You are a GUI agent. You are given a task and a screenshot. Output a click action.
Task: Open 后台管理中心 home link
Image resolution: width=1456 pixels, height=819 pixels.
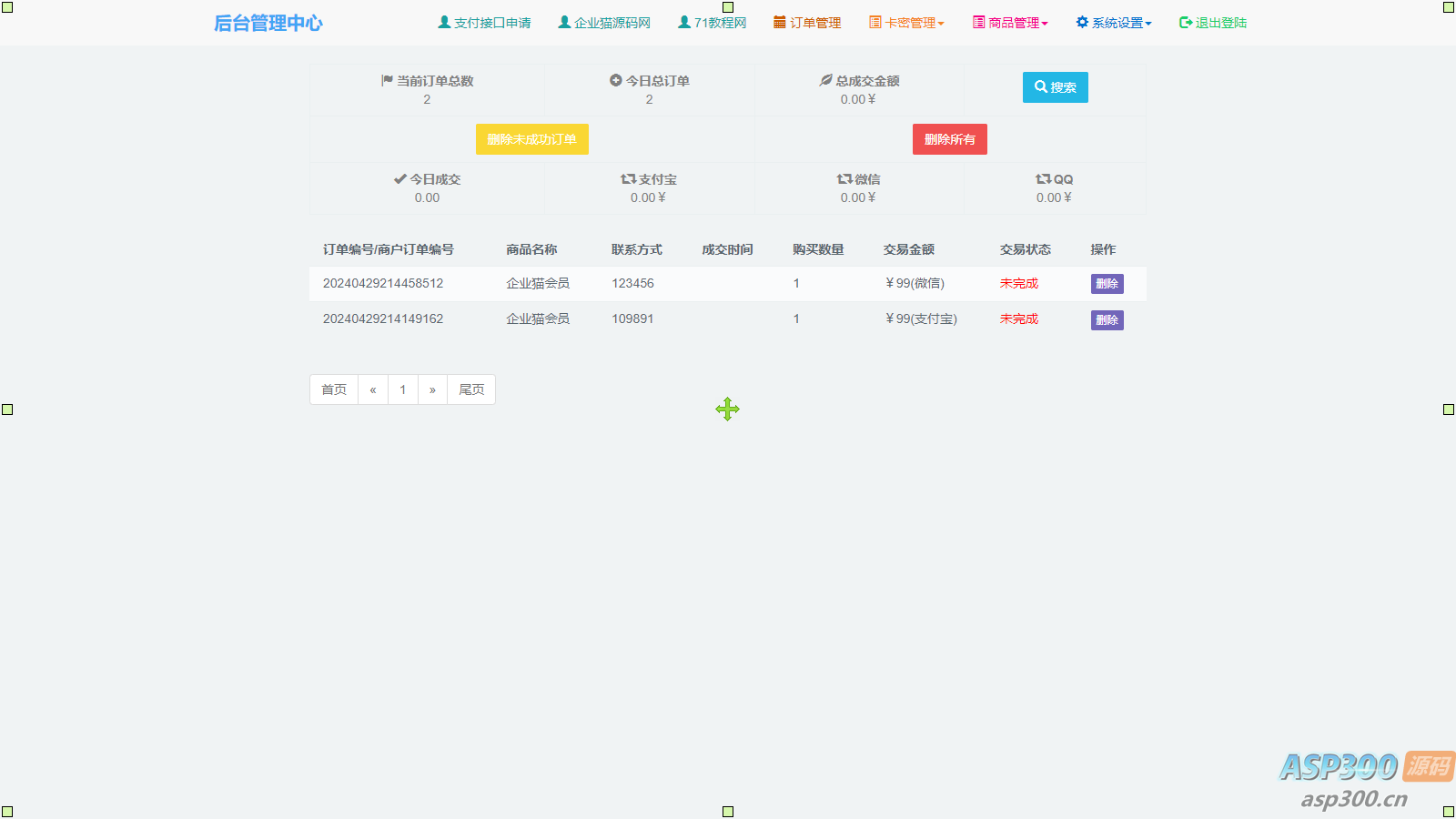click(x=268, y=23)
